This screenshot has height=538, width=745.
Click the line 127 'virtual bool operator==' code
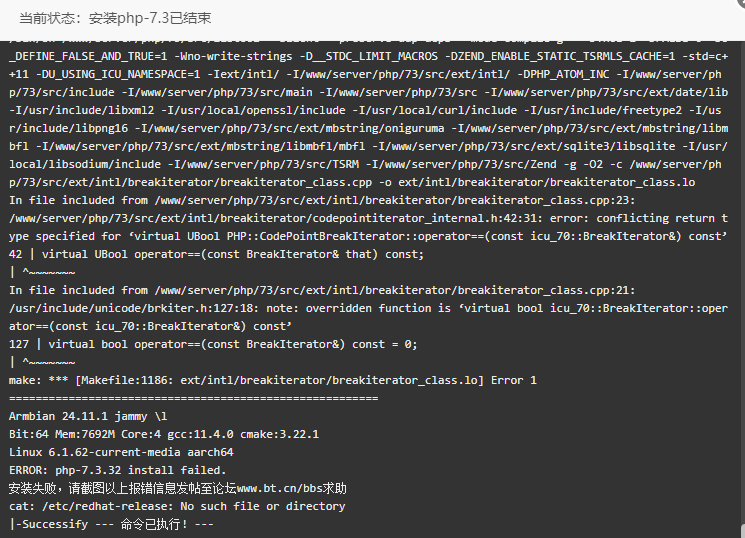click(213, 345)
